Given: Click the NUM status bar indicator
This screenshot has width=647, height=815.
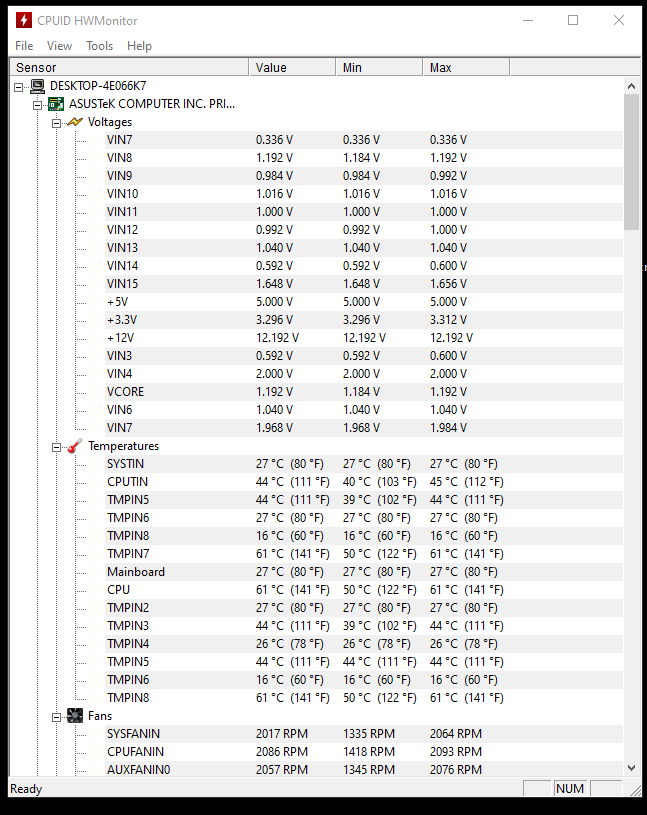Looking at the screenshot, I should coord(570,788).
